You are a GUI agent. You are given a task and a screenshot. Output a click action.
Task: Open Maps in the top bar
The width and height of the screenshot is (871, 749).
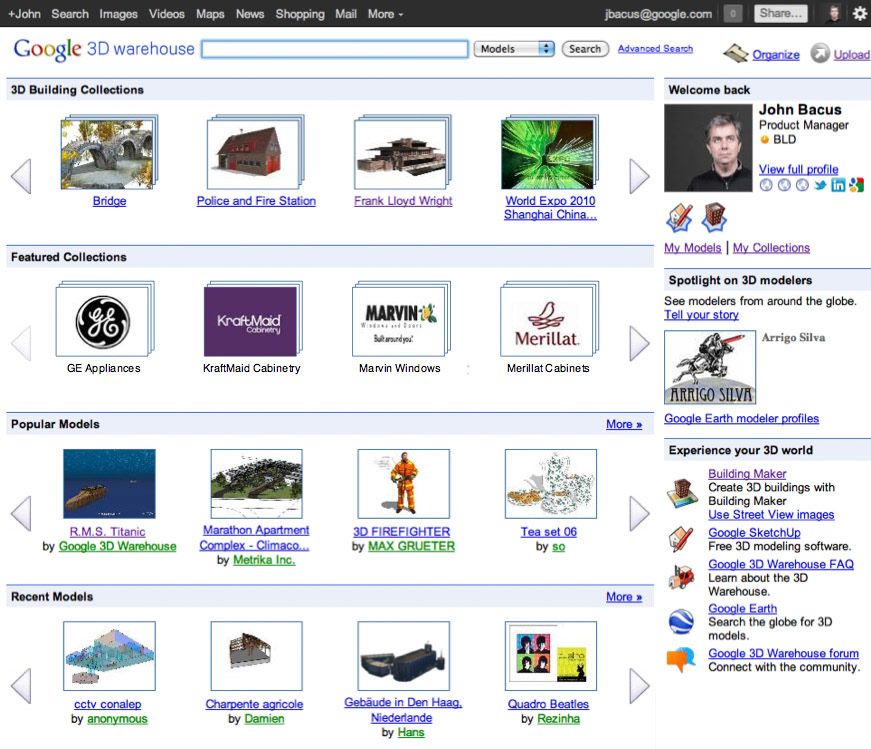coord(210,14)
